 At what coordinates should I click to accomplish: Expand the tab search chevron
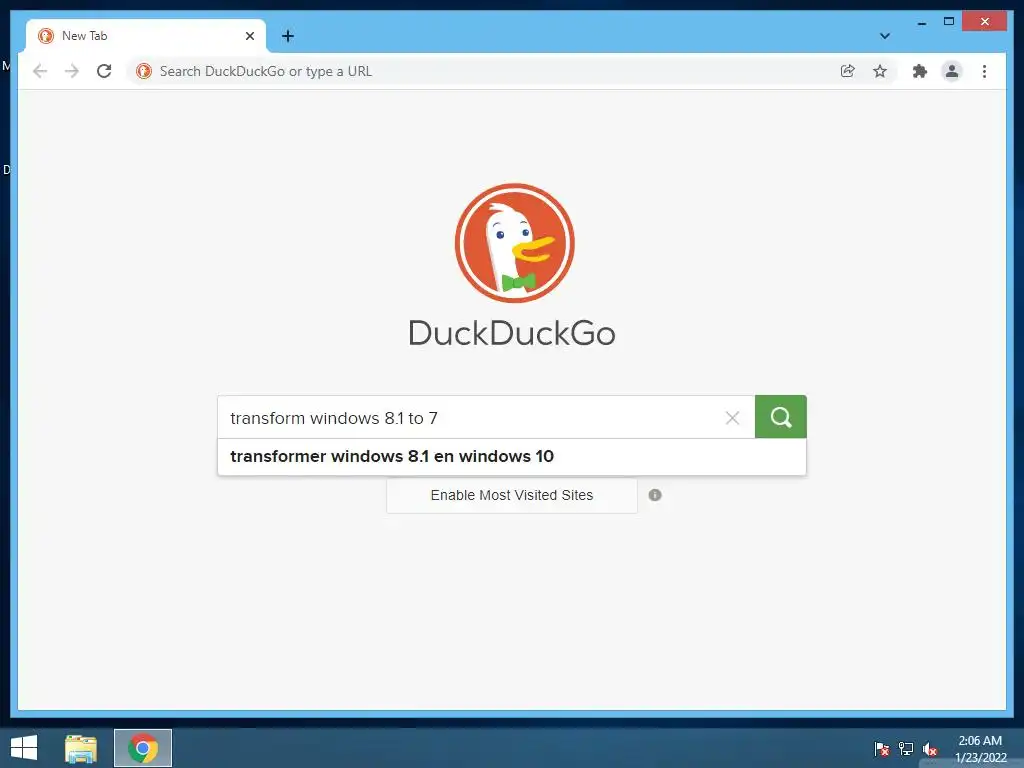885,36
